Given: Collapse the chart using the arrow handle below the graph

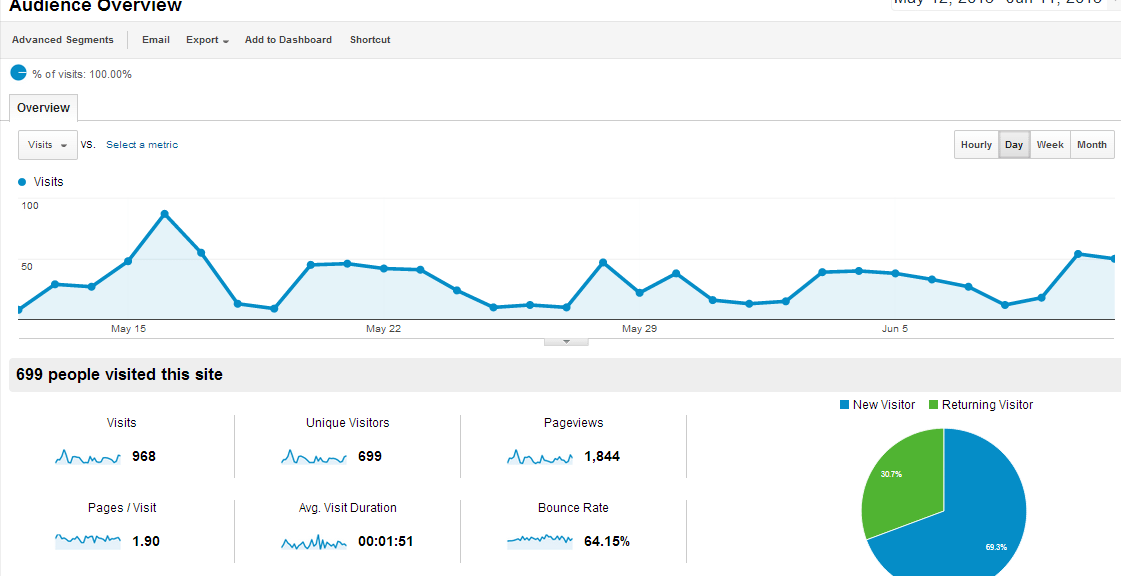Looking at the screenshot, I should (566, 342).
